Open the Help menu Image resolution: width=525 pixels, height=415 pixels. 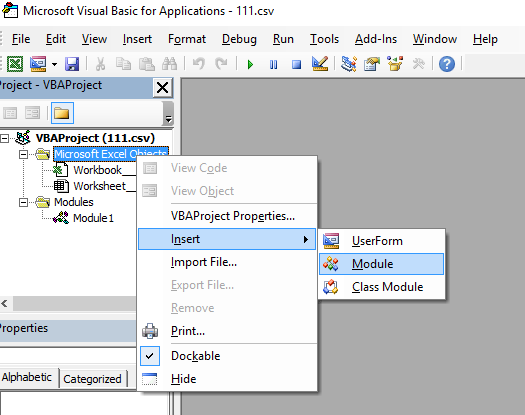pos(485,39)
